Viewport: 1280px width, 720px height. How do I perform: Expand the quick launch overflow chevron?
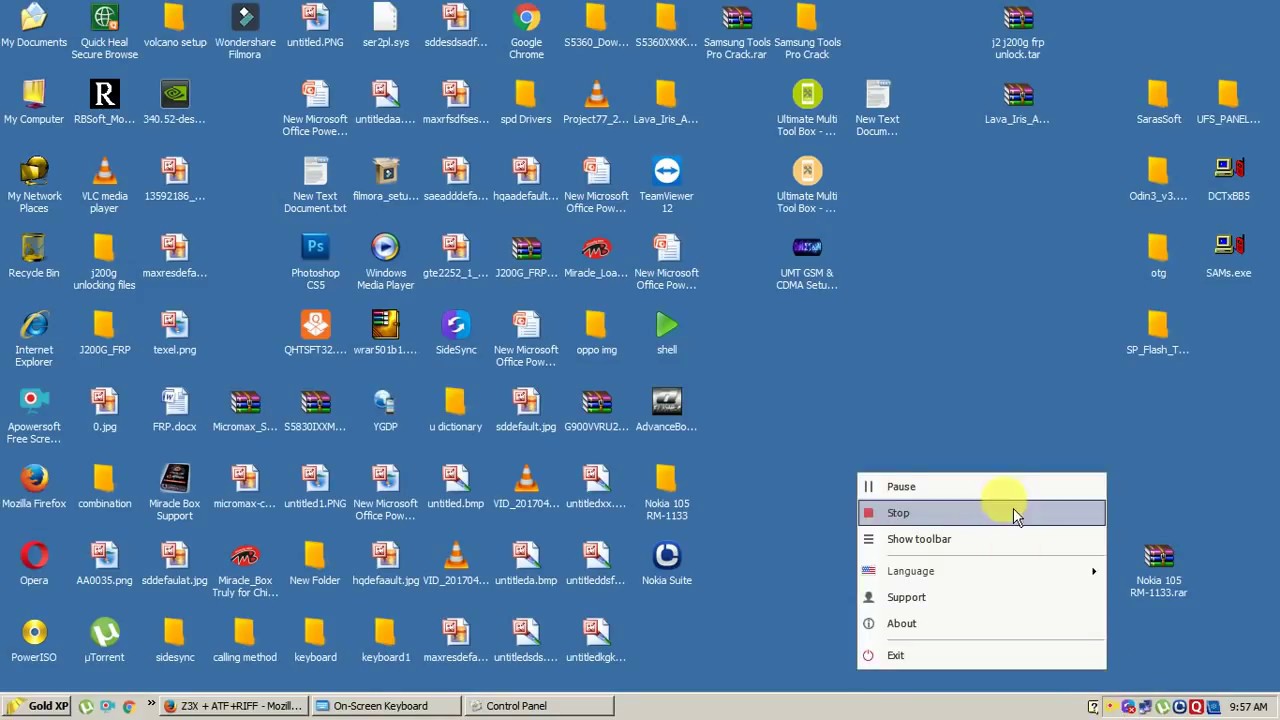pyautogui.click(x=151, y=705)
